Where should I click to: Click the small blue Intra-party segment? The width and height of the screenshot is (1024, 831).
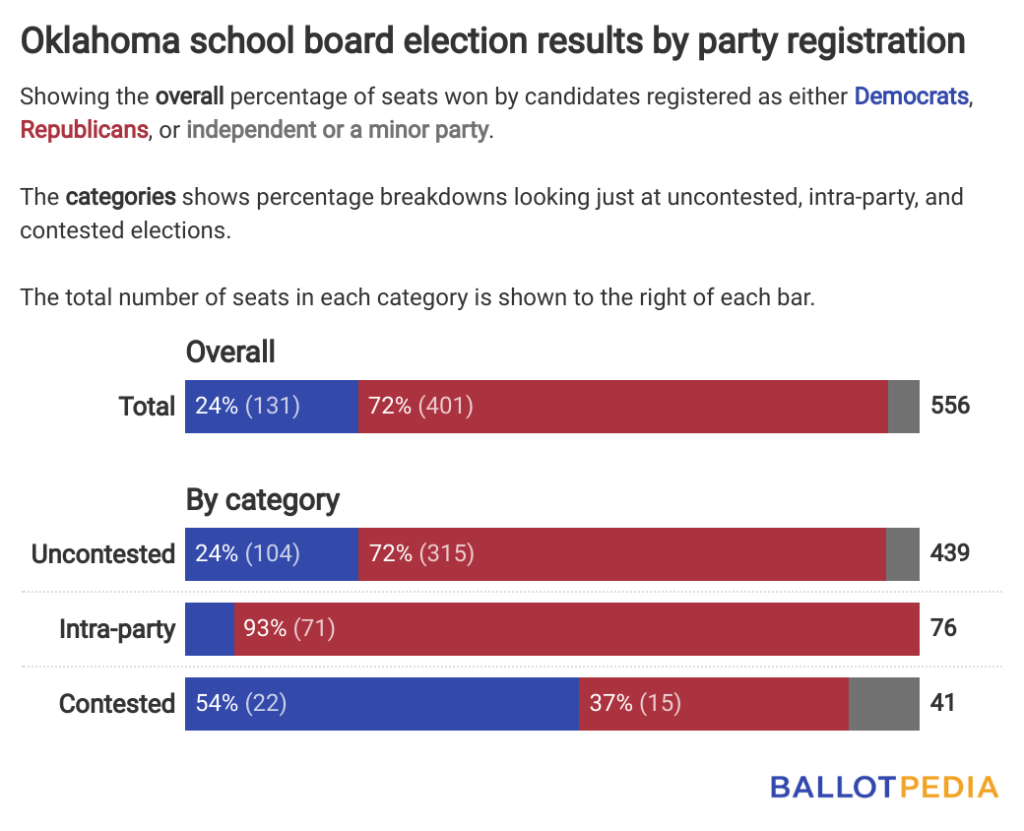click(210, 629)
